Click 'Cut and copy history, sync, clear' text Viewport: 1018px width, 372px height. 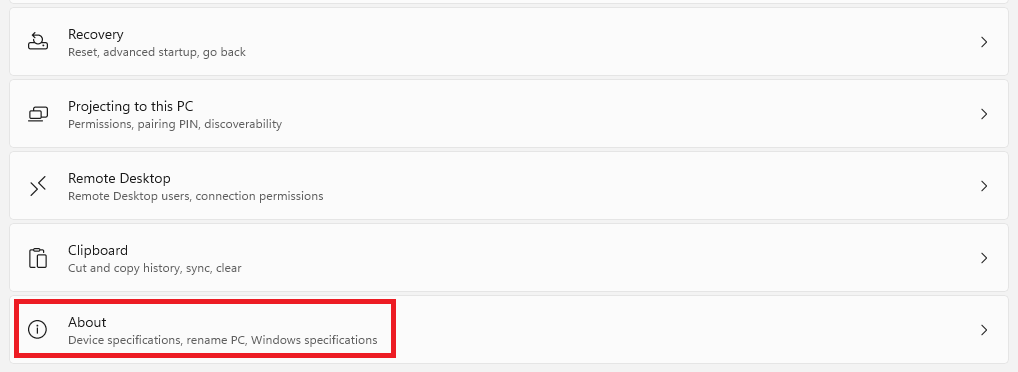coord(155,268)
